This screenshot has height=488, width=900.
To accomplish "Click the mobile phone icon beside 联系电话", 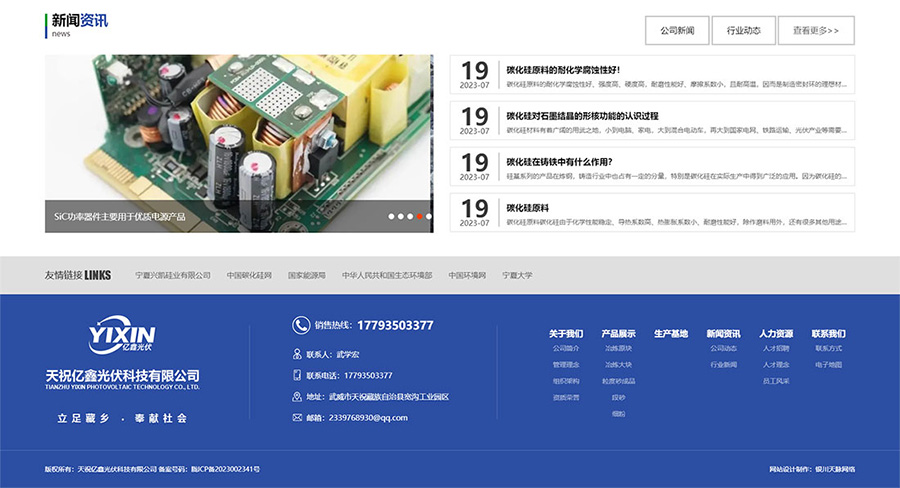I will tap(297, 375).
